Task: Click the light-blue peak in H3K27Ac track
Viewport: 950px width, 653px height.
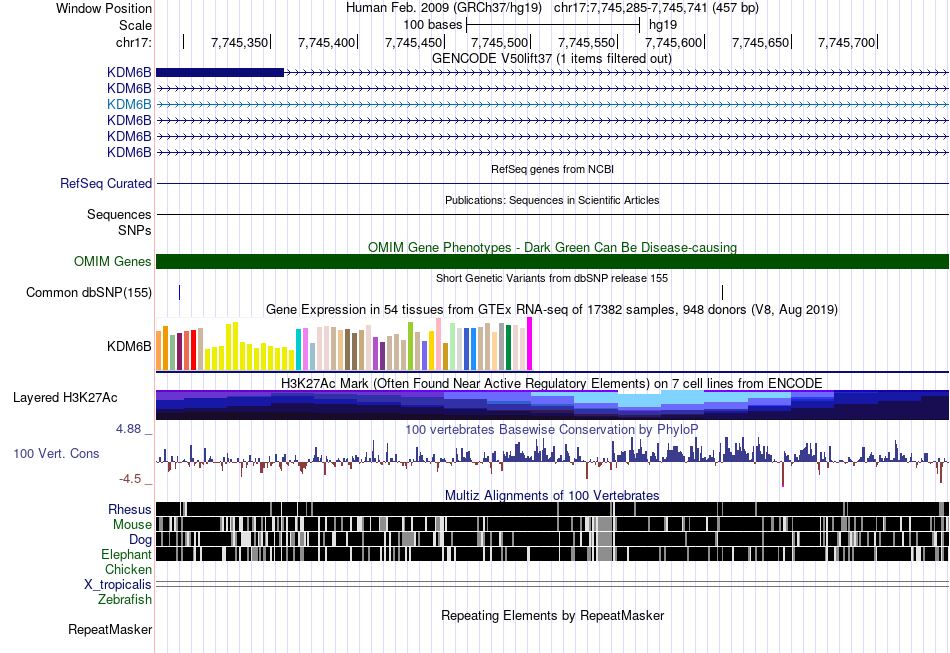Action: point(639,401)
